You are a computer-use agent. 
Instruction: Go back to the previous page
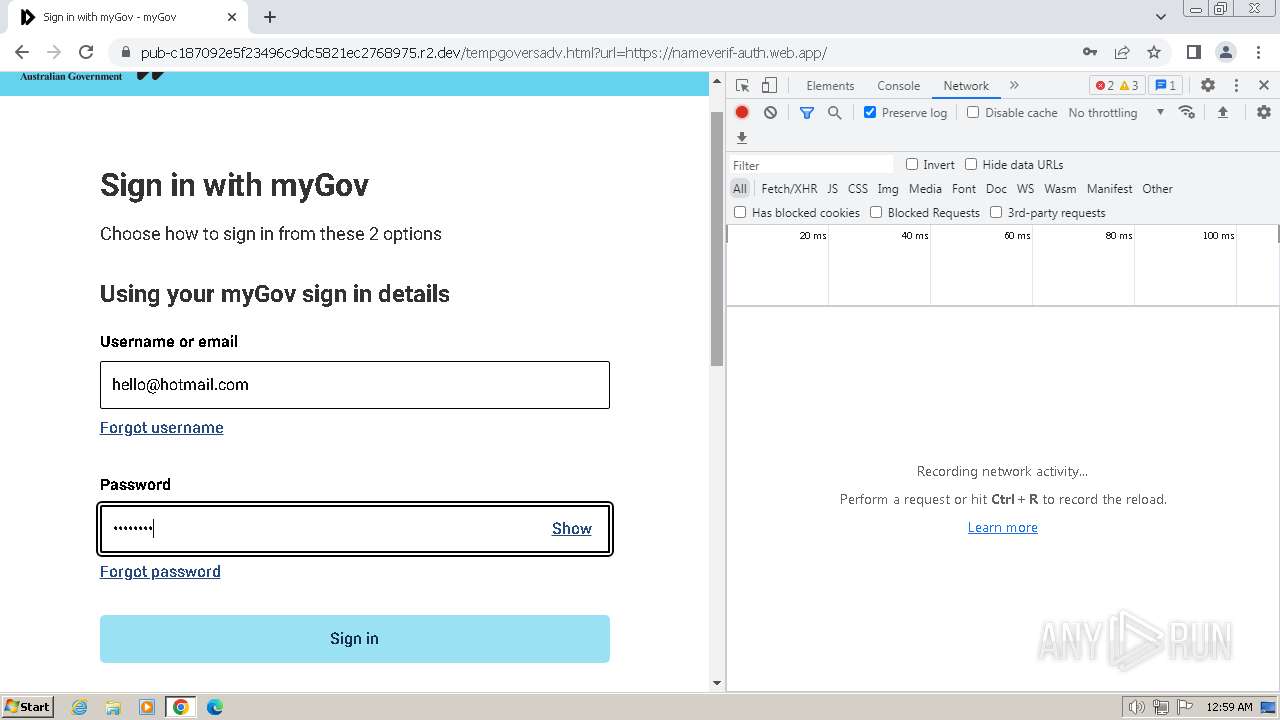pyautogui.click(x=22, y=52)
